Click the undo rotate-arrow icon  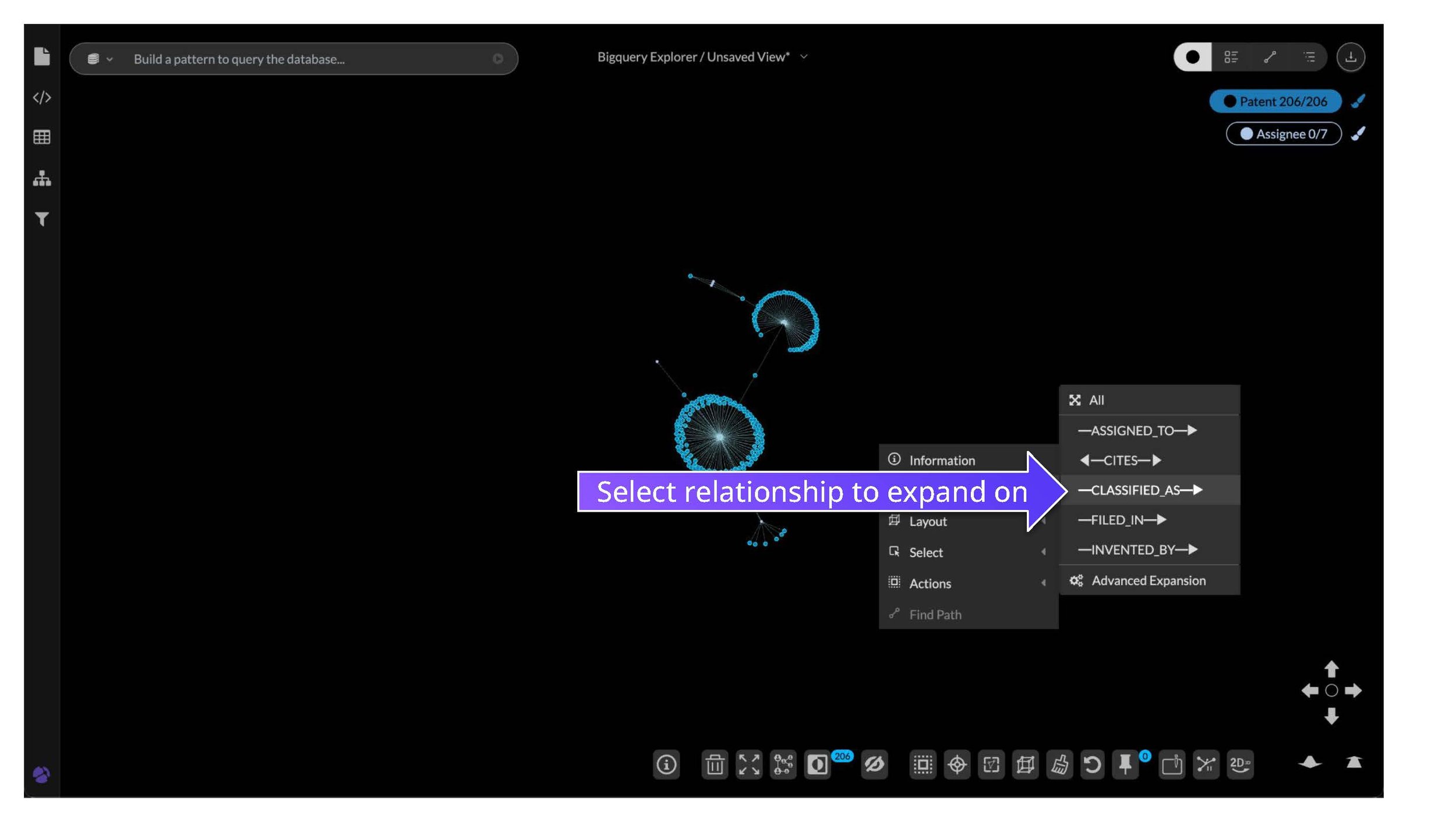point(1092,764)
